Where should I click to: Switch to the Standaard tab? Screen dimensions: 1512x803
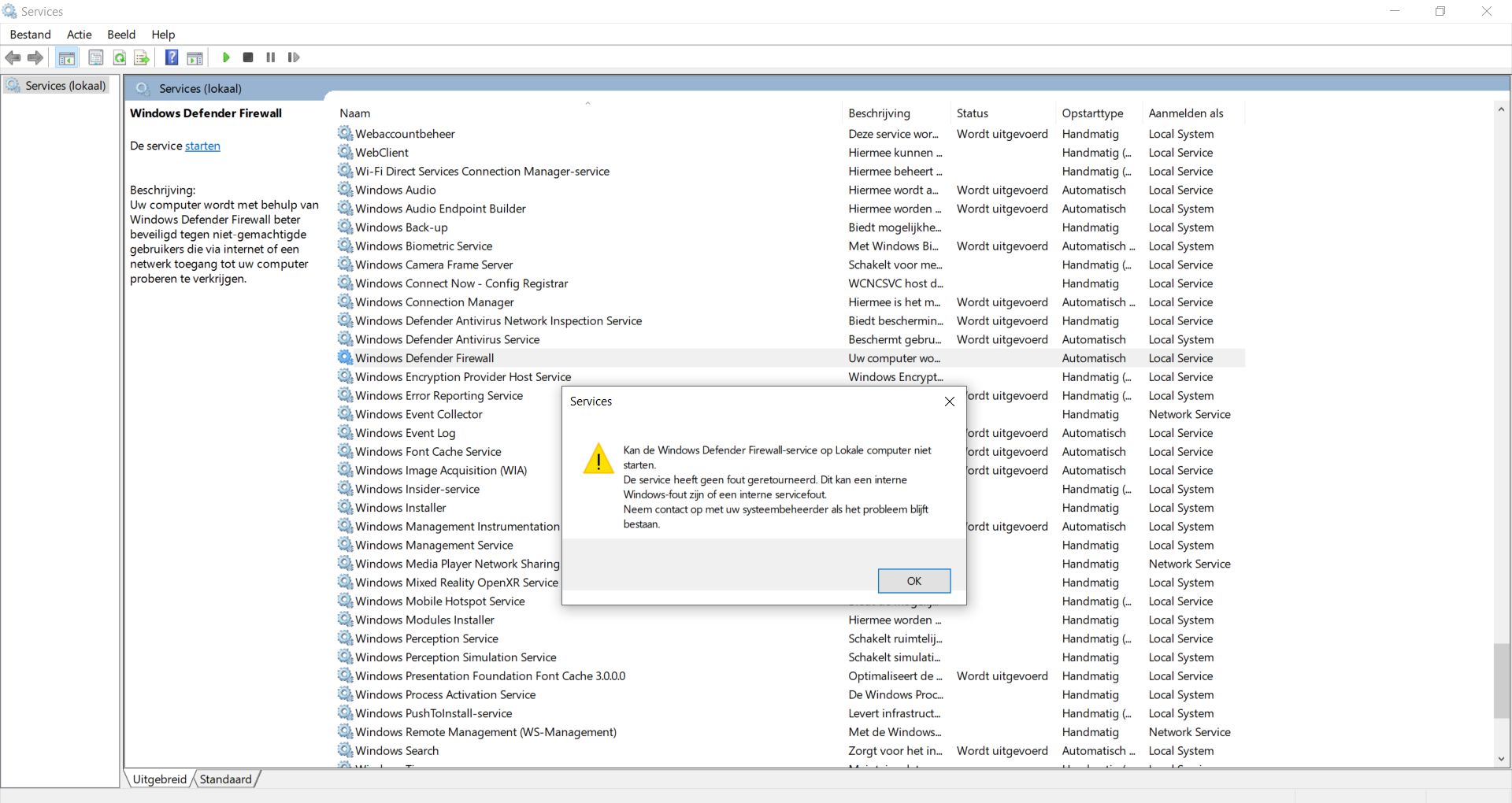(226, 779)
